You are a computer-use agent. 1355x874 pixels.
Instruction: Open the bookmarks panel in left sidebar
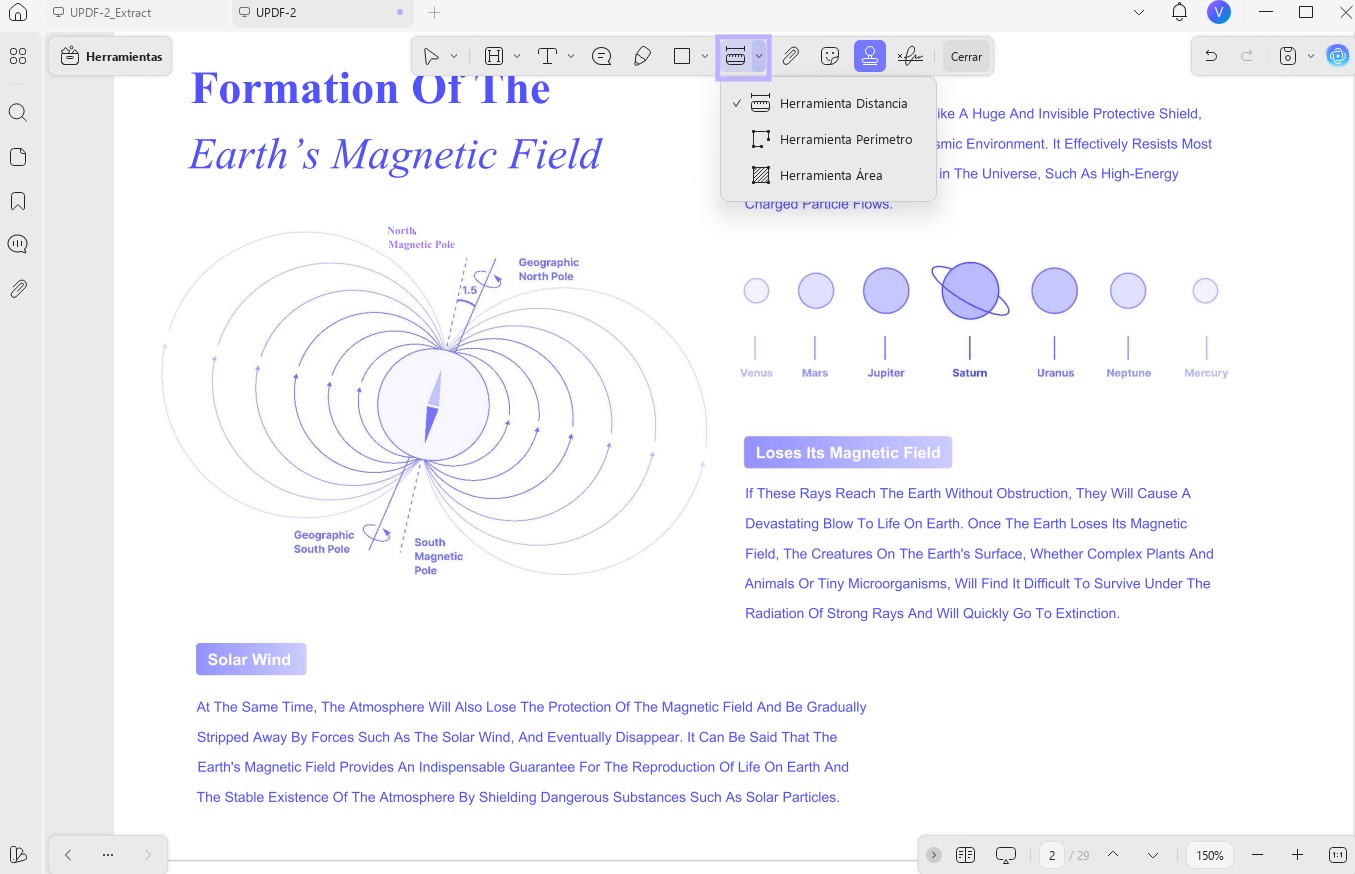[18, 201]
